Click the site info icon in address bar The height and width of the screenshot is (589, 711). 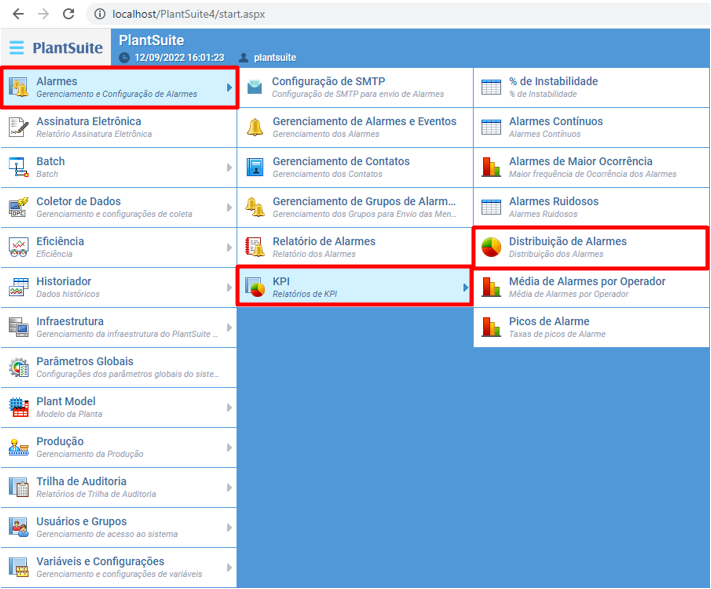coord(100,14)
